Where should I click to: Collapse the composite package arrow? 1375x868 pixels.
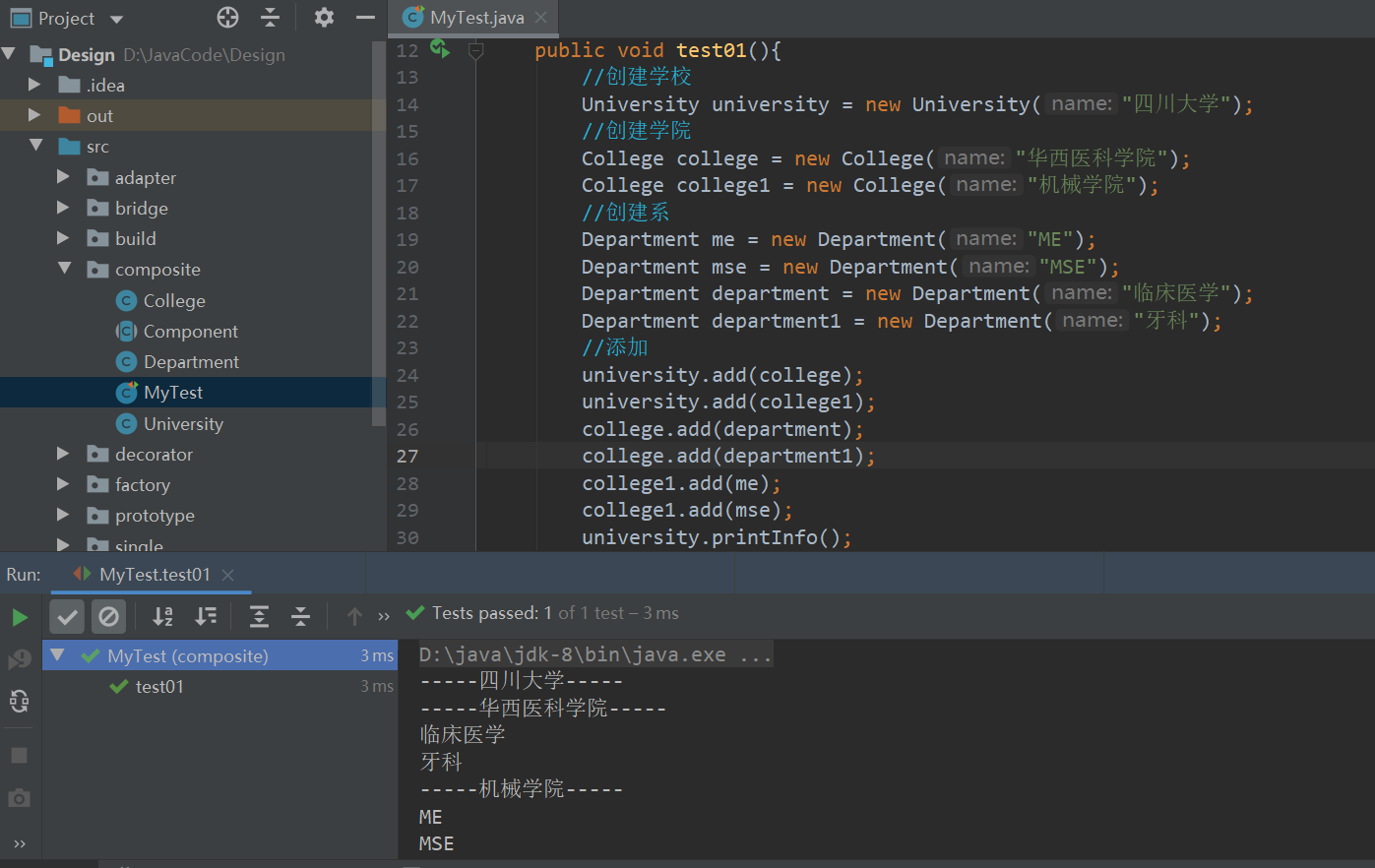[x=65, y=269]
